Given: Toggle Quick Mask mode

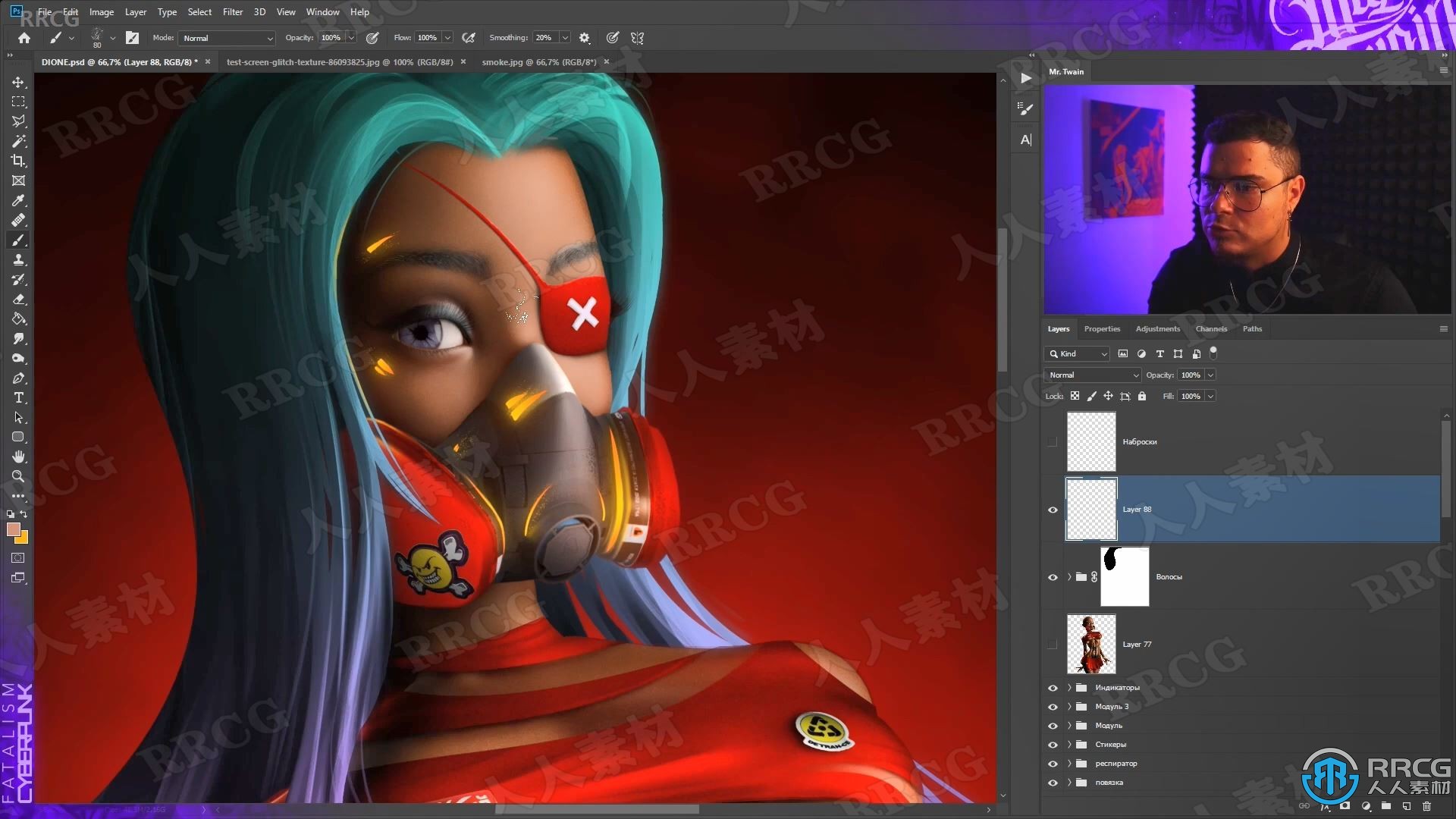Looking at the screenshot, I should 18,557.
